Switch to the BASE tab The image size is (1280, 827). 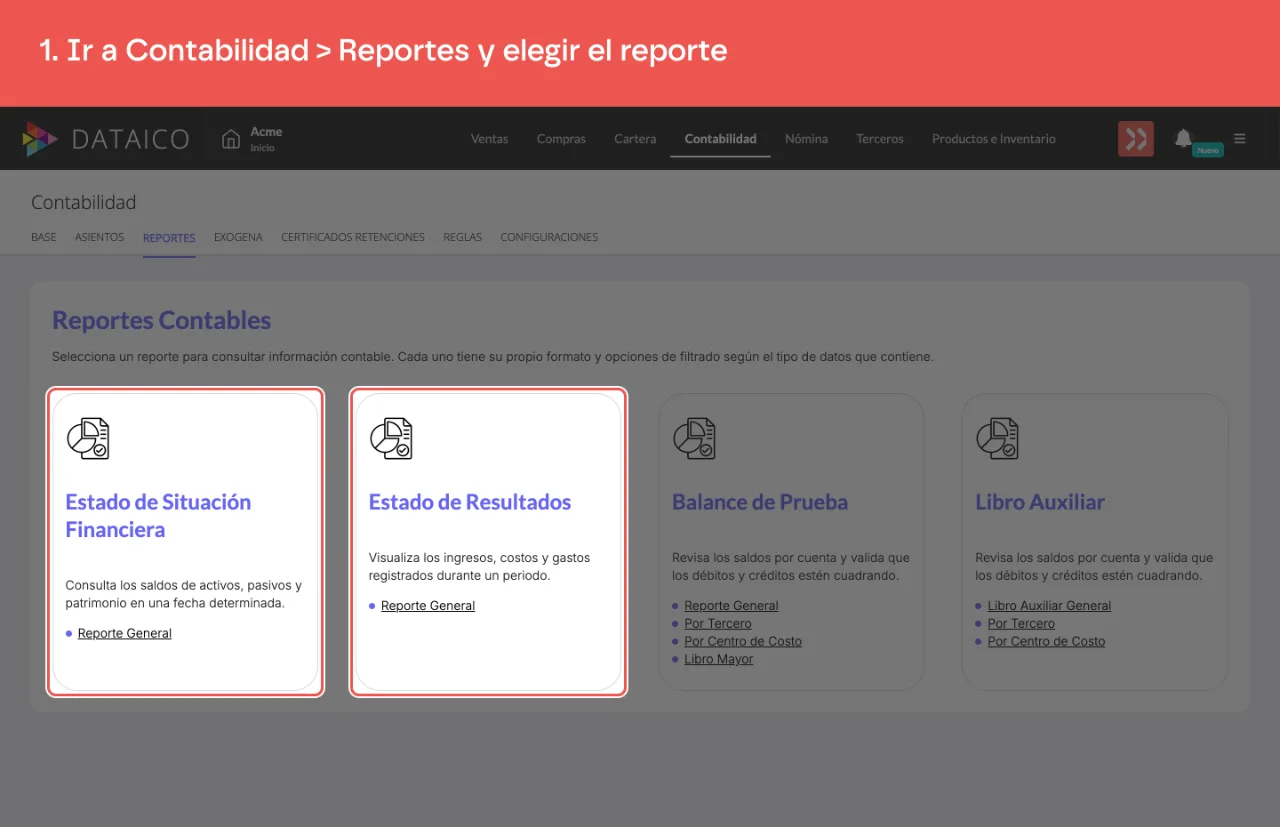pyautogui.click(x=44, y=238)
